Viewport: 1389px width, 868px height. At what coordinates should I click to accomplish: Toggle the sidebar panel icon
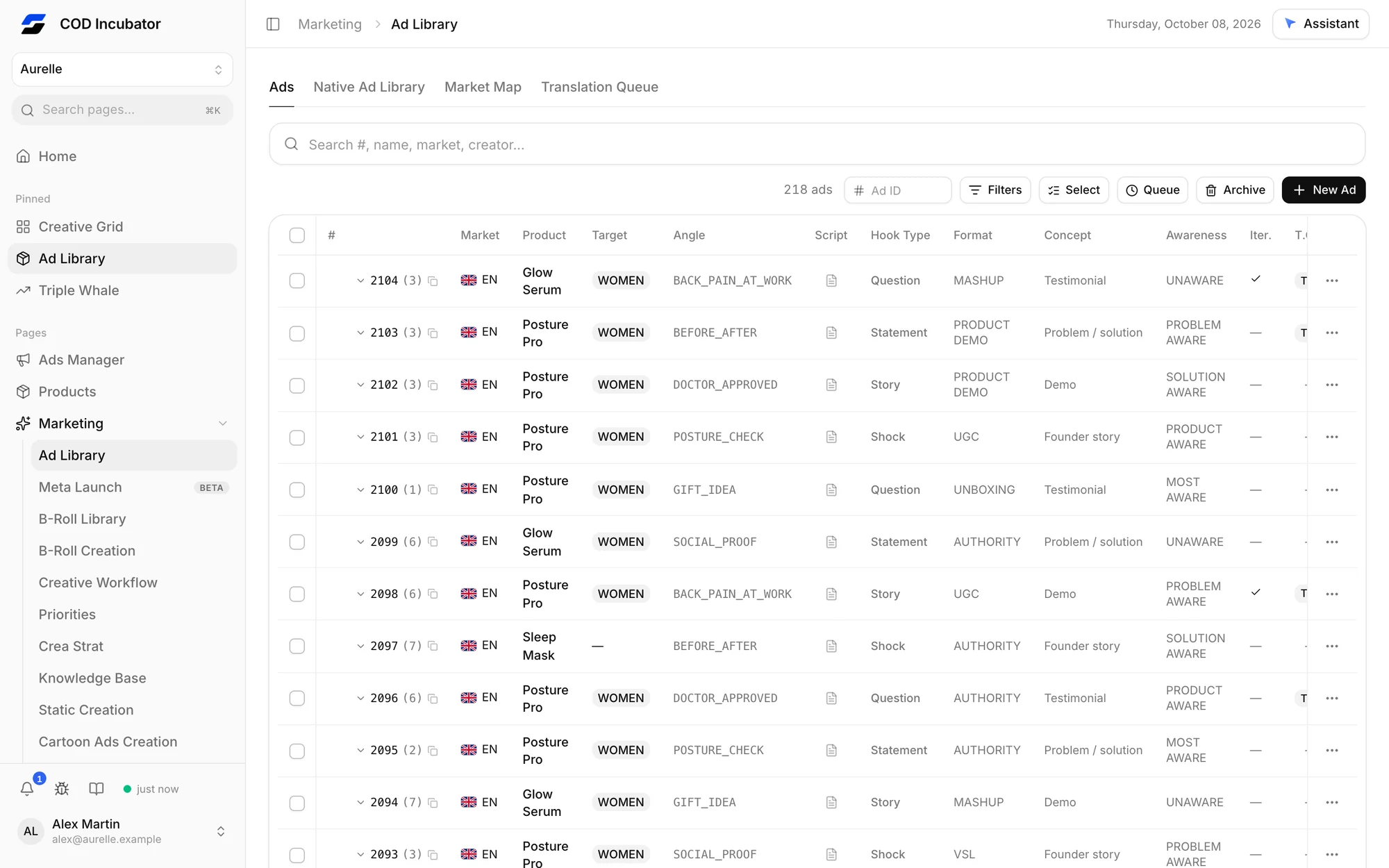point(273,24)
